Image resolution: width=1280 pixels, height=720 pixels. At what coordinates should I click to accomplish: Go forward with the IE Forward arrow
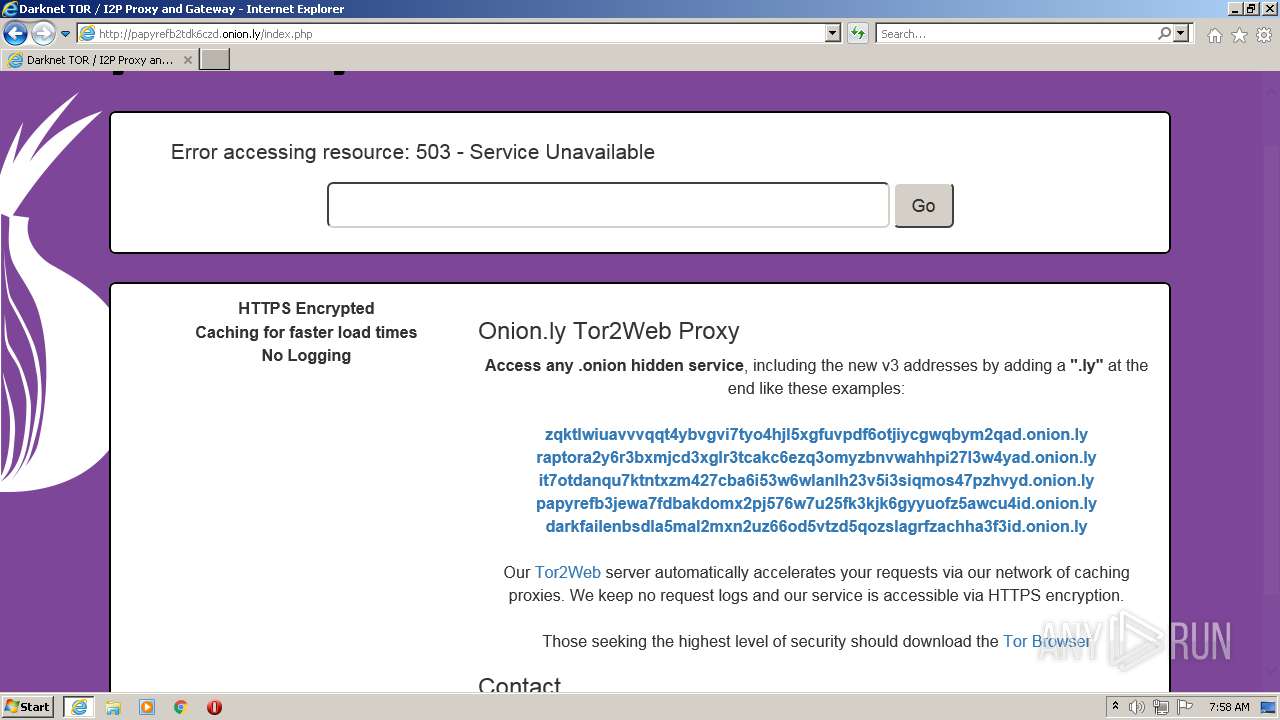pos(43,34)
